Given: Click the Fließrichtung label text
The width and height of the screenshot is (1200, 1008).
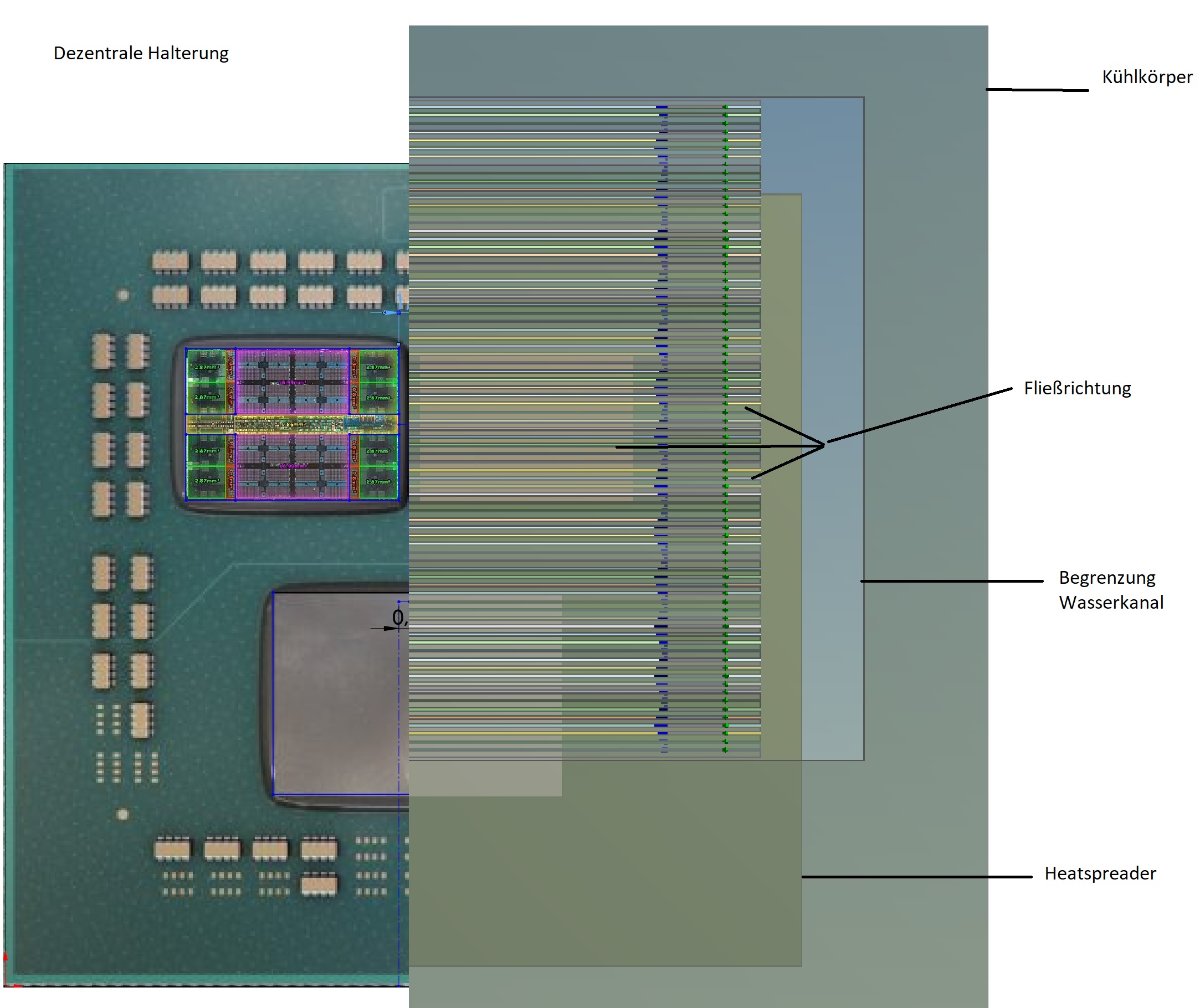Looking at the screenshot, I should 1077,389.
